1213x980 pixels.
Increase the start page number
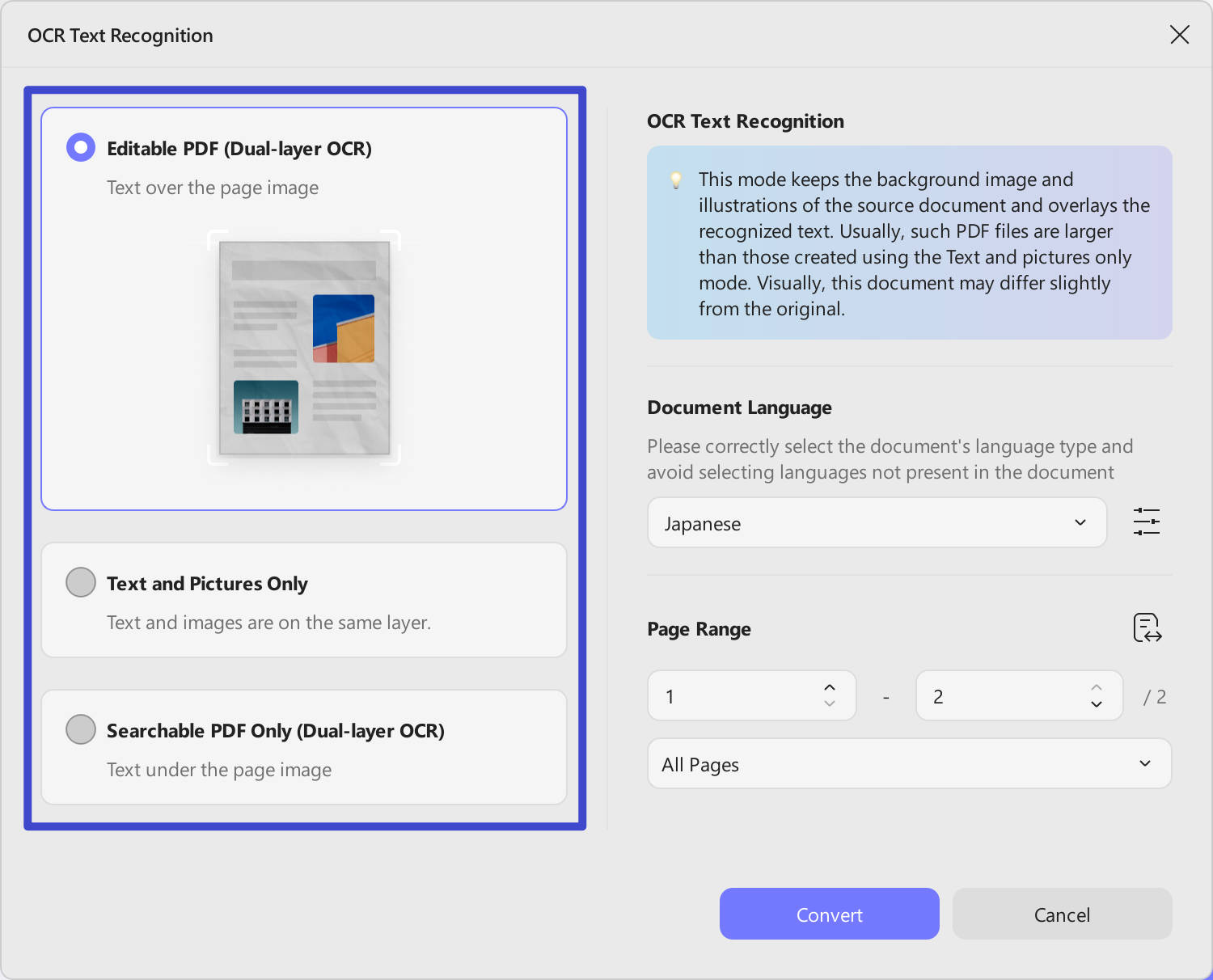(830, 687)
